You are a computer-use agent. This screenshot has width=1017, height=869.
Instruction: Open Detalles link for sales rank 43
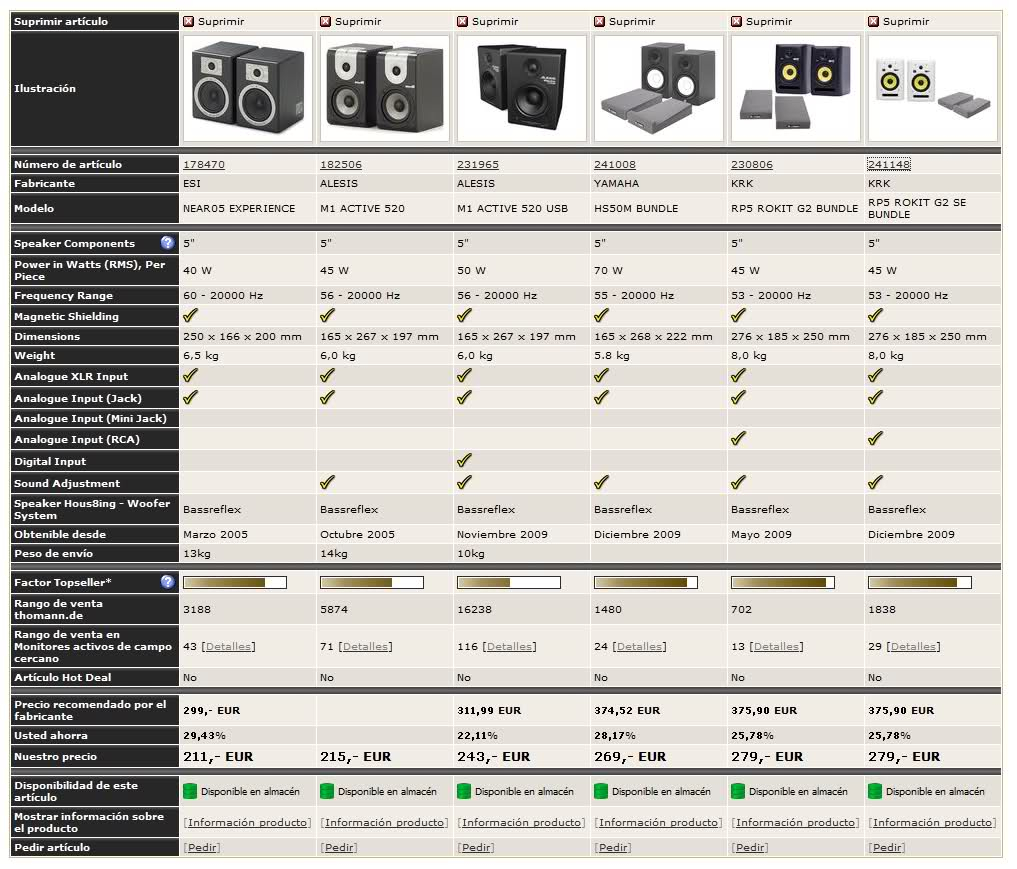point(228,647)
